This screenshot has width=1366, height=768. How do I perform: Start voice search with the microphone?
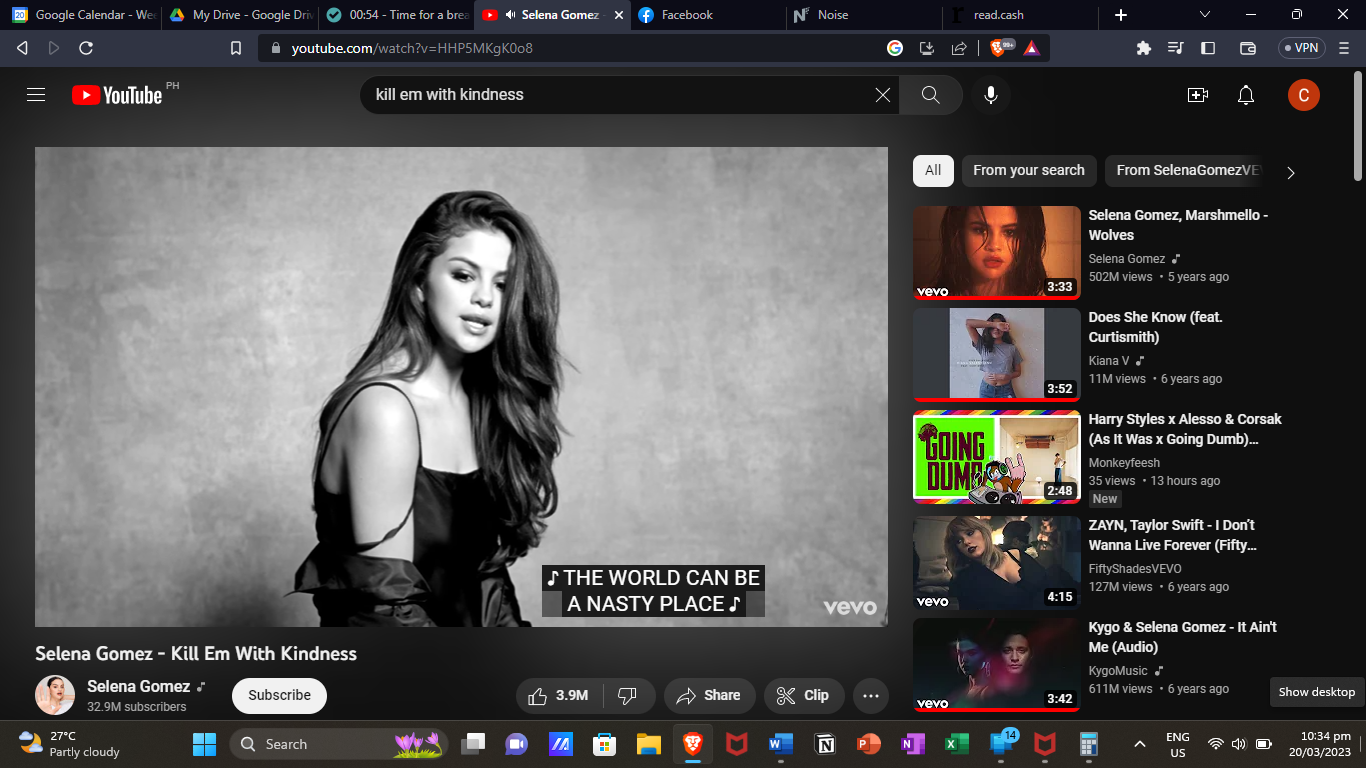(x=991, y=95)
